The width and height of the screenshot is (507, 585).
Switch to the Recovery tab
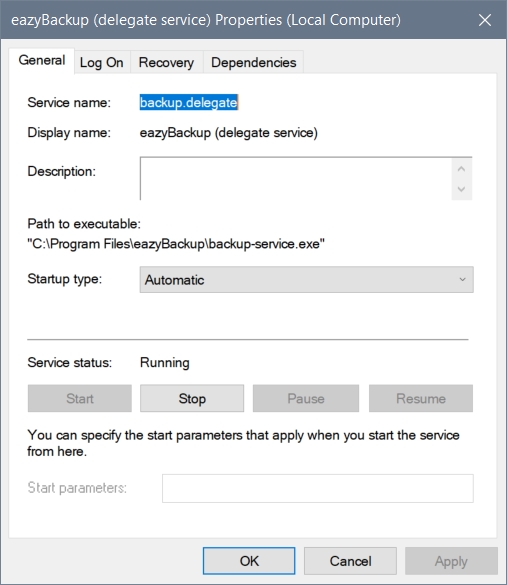pyautogui.click(x=166, y=62)
